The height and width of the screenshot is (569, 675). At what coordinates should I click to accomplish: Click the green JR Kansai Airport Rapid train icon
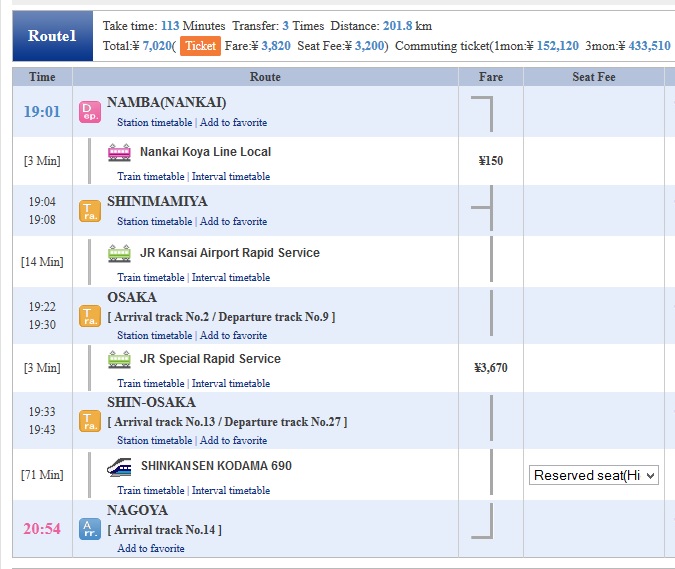click(119, 253)
